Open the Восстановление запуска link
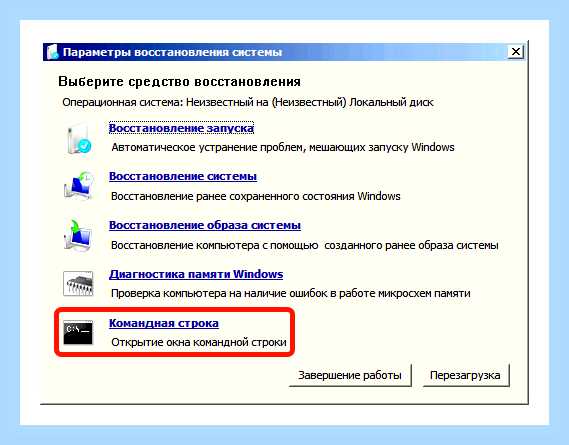 click(x=181, y=128)
